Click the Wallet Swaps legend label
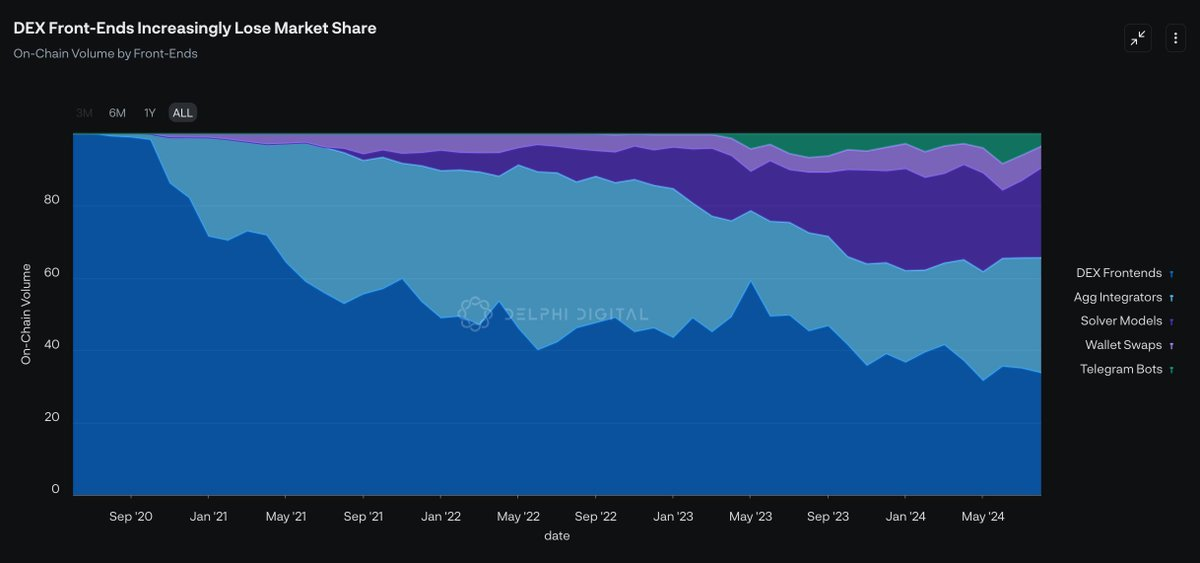The image size is (1200, 563). pos(1123,345)
